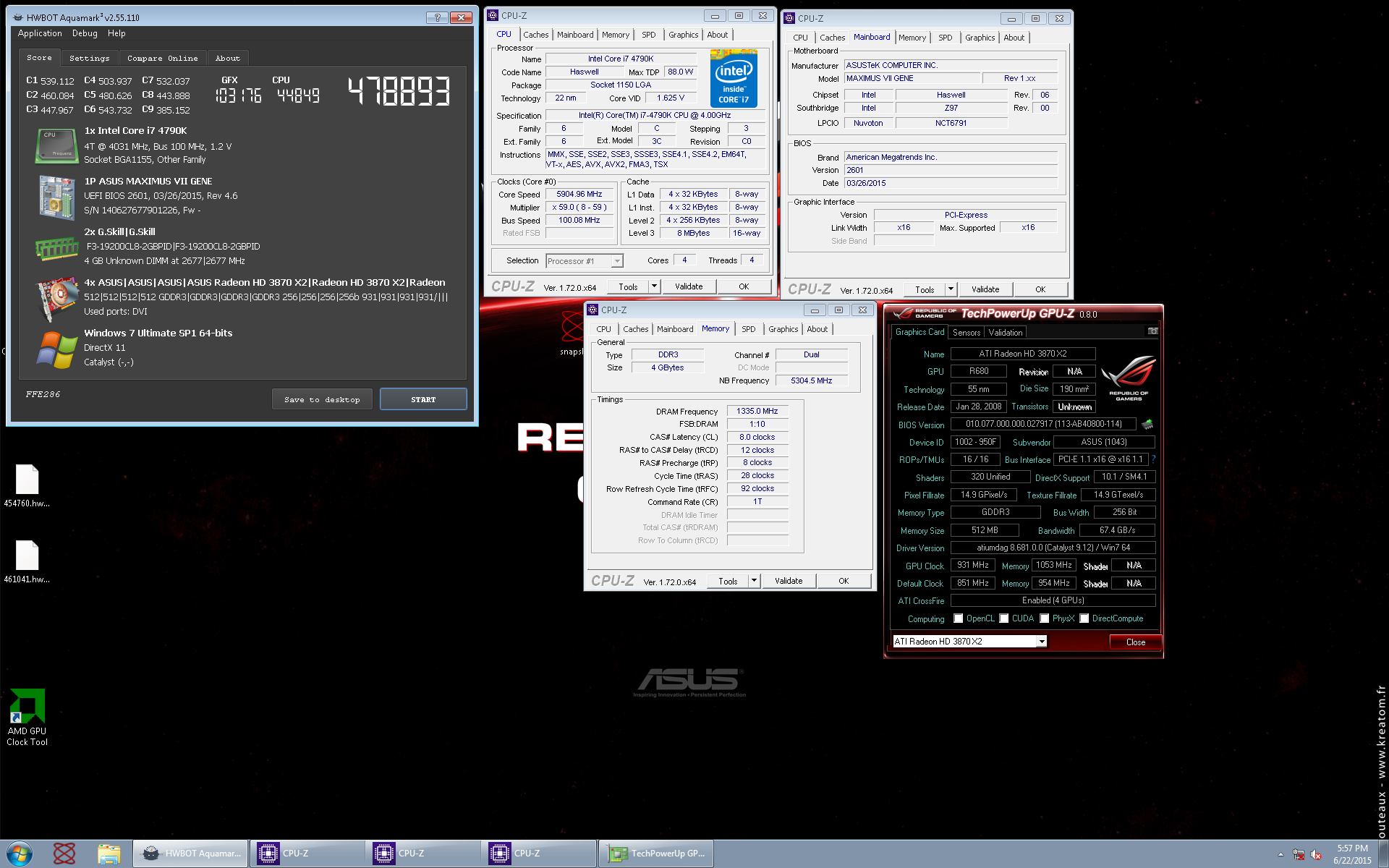Click the red snipping tool taskbar icon
The height and width of the screenshot is (868, 1389).
(64, 854)
